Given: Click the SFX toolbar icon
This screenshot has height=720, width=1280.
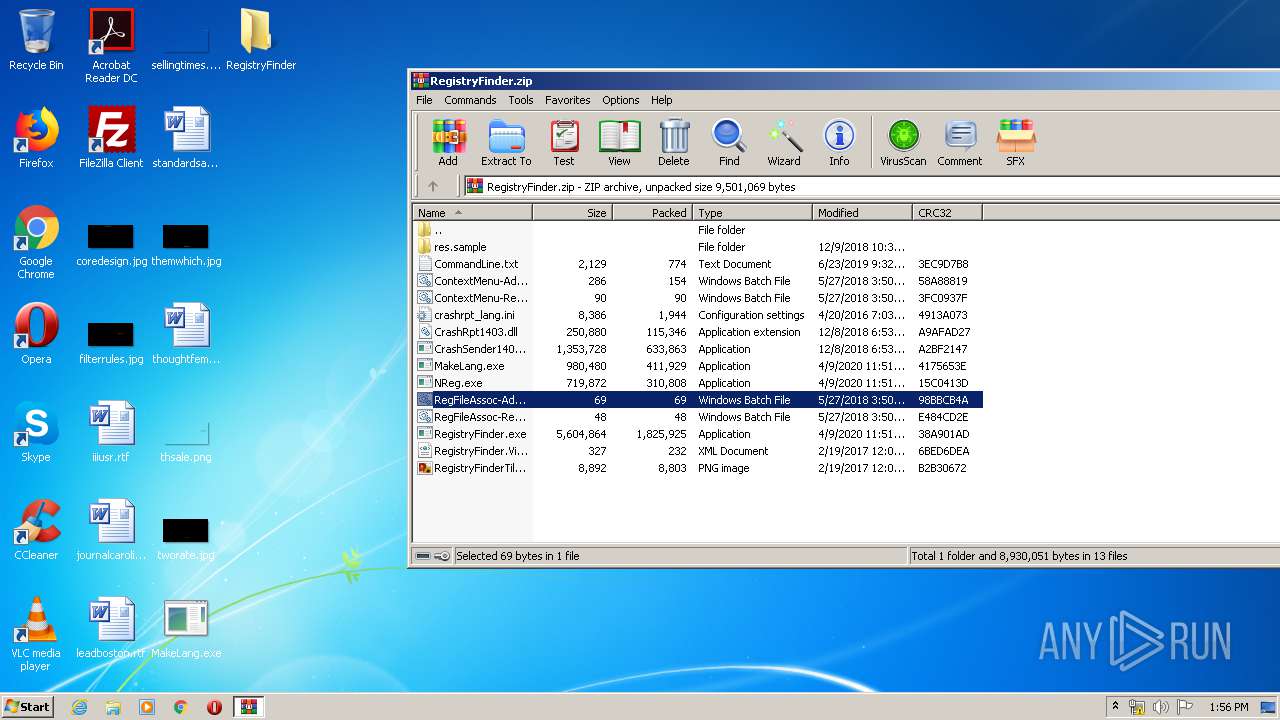Looking at the screenshot, I should click(x=1015, y=143).
